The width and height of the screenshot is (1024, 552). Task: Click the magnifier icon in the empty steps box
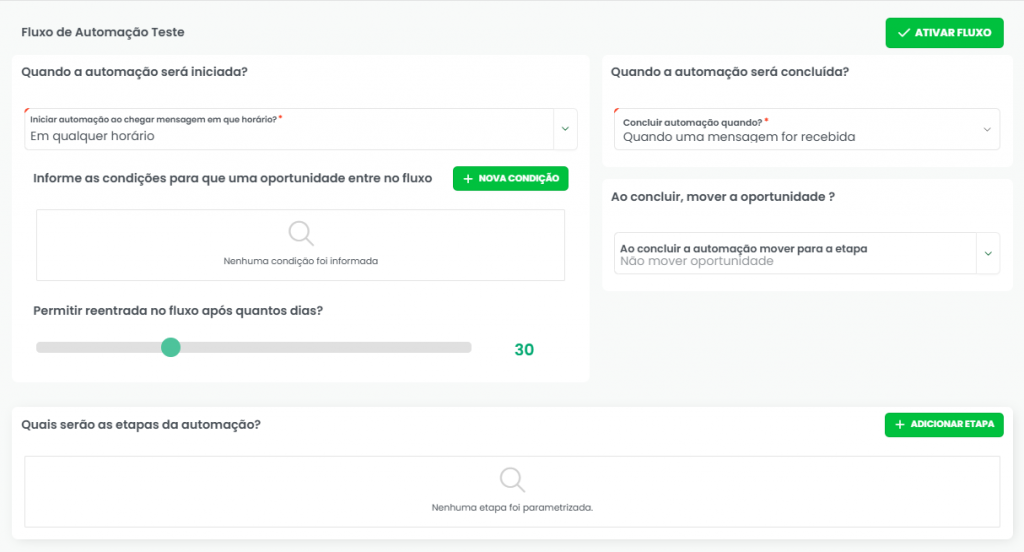[x=512, y=479]
